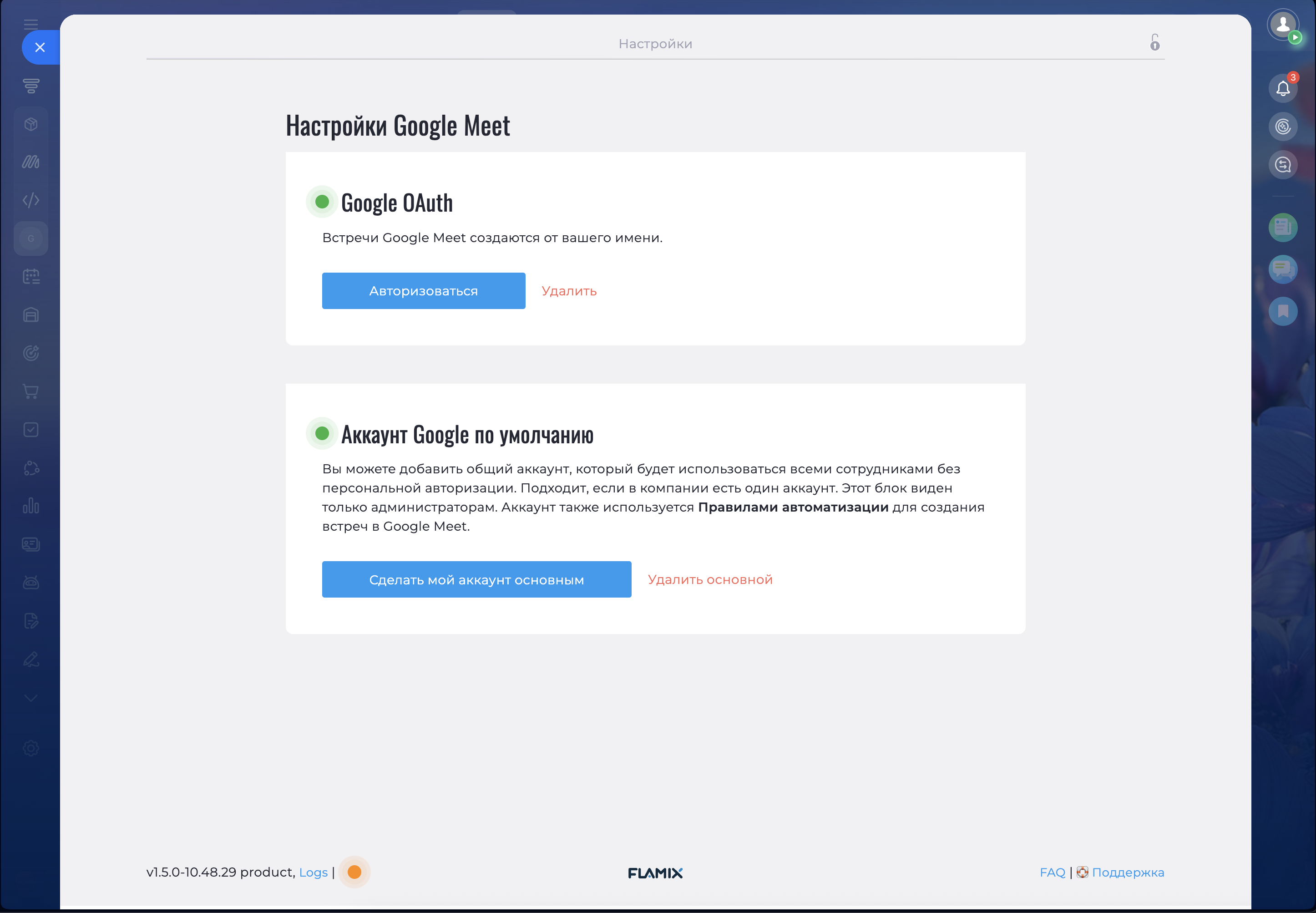
Task: Click Удалить основной link
Action: [x=710, y=579]
